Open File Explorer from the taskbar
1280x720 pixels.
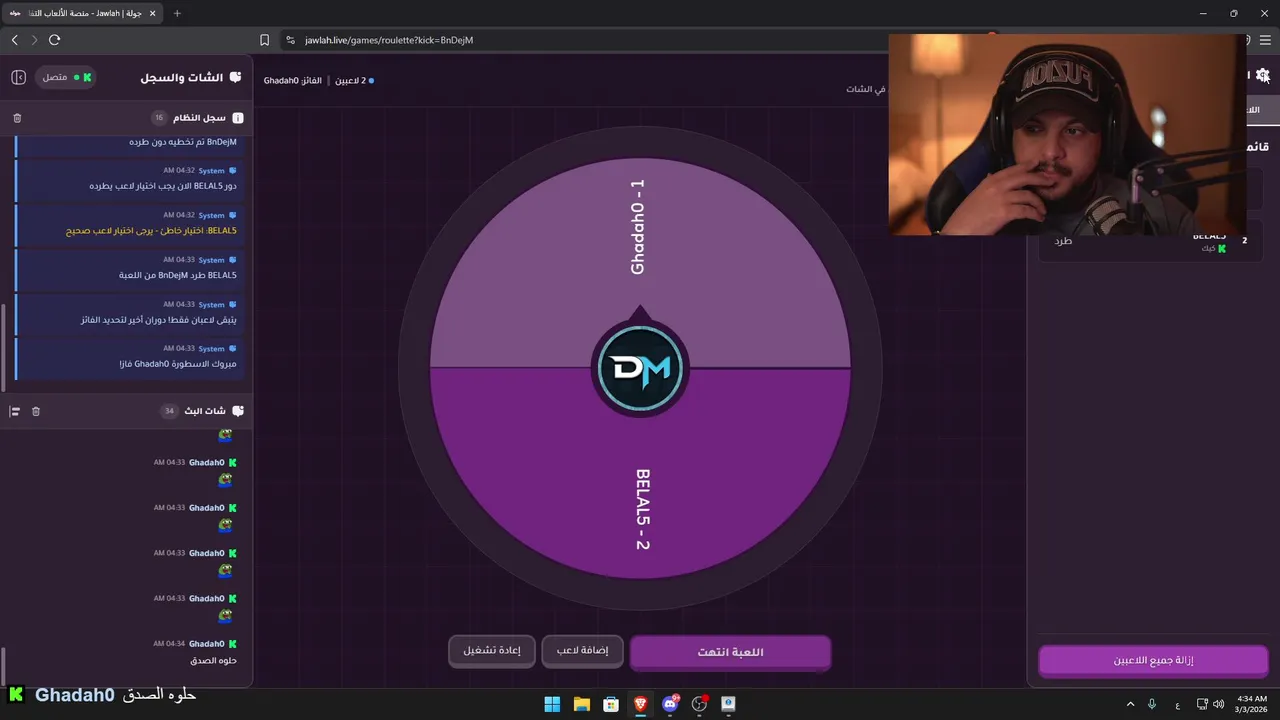[x=581, y=704]
